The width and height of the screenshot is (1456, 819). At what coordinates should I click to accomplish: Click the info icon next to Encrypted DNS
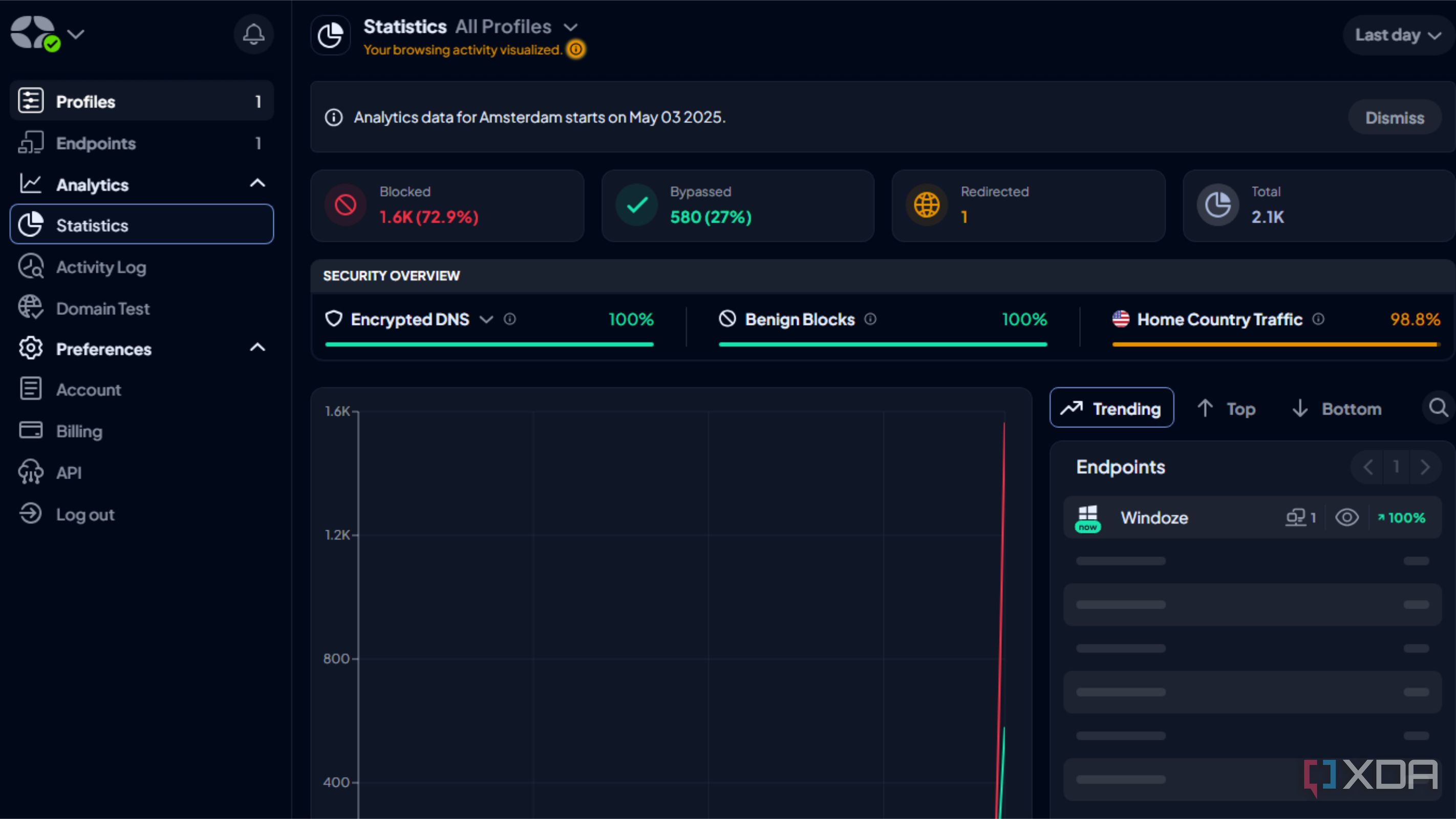pos(510,319)
